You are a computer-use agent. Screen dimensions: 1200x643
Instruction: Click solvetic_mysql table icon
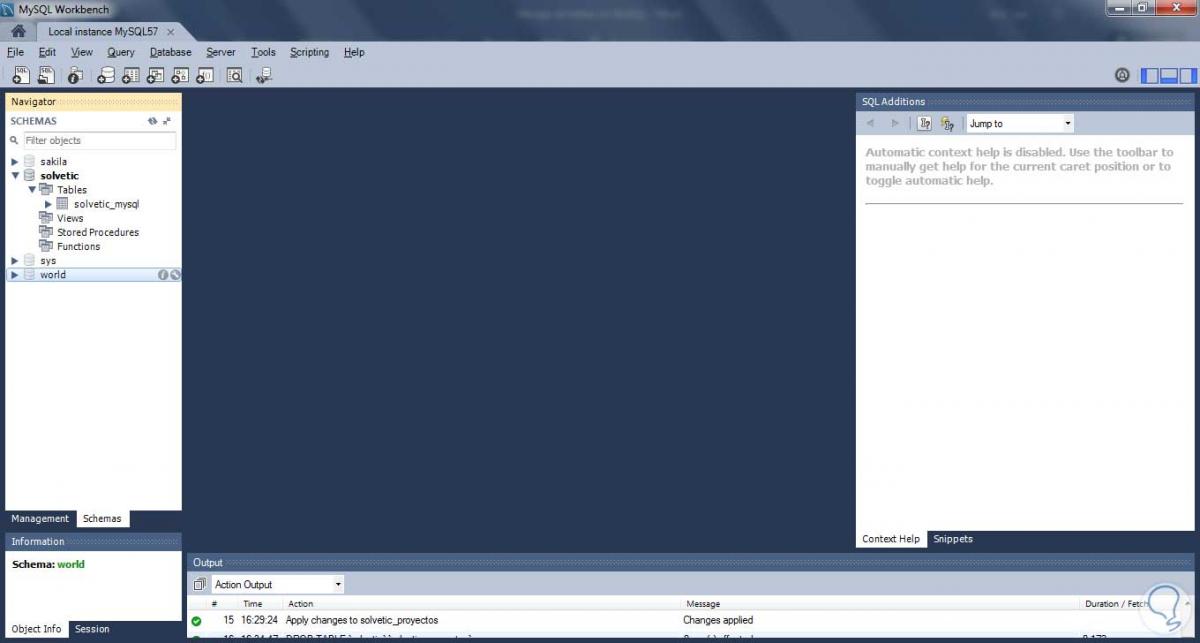(62, 204)
